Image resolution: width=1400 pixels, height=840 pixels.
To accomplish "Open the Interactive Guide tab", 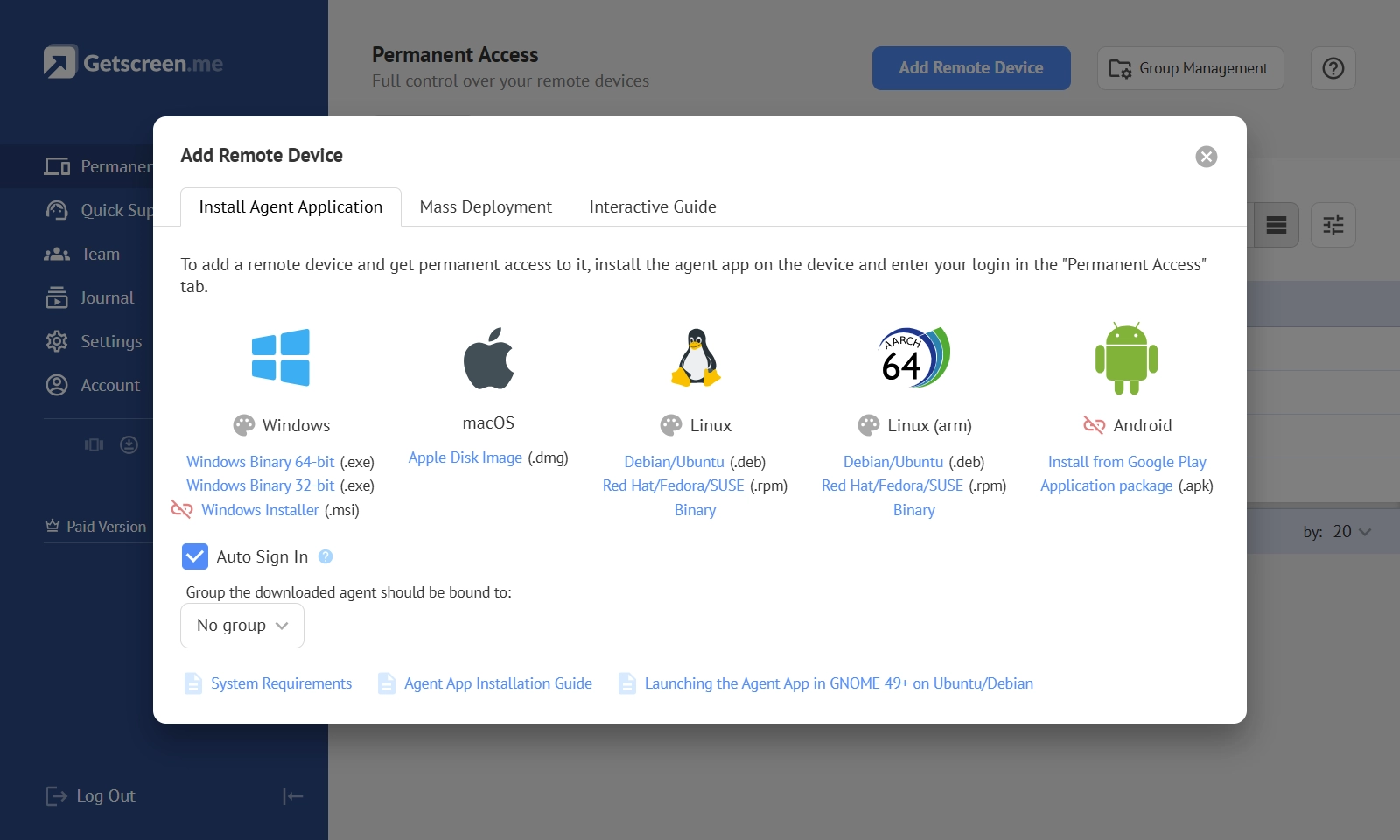I will 653,207.
